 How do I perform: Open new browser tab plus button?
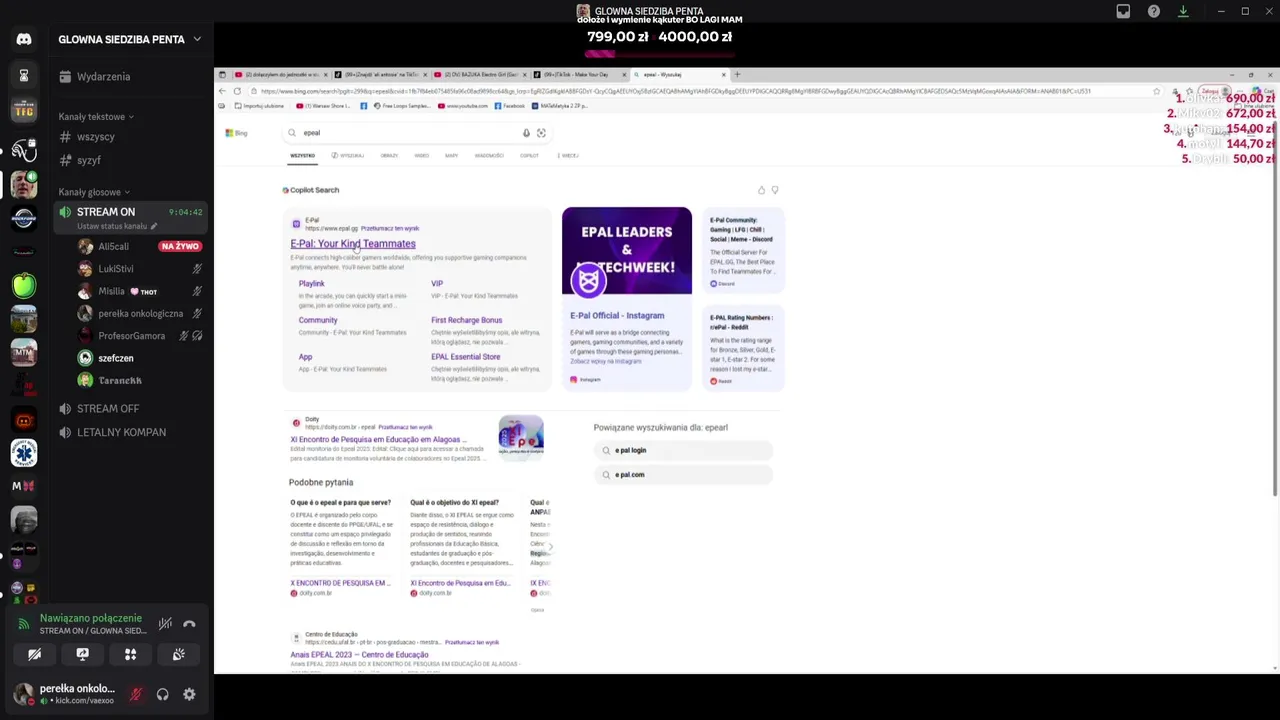(737, 74)
